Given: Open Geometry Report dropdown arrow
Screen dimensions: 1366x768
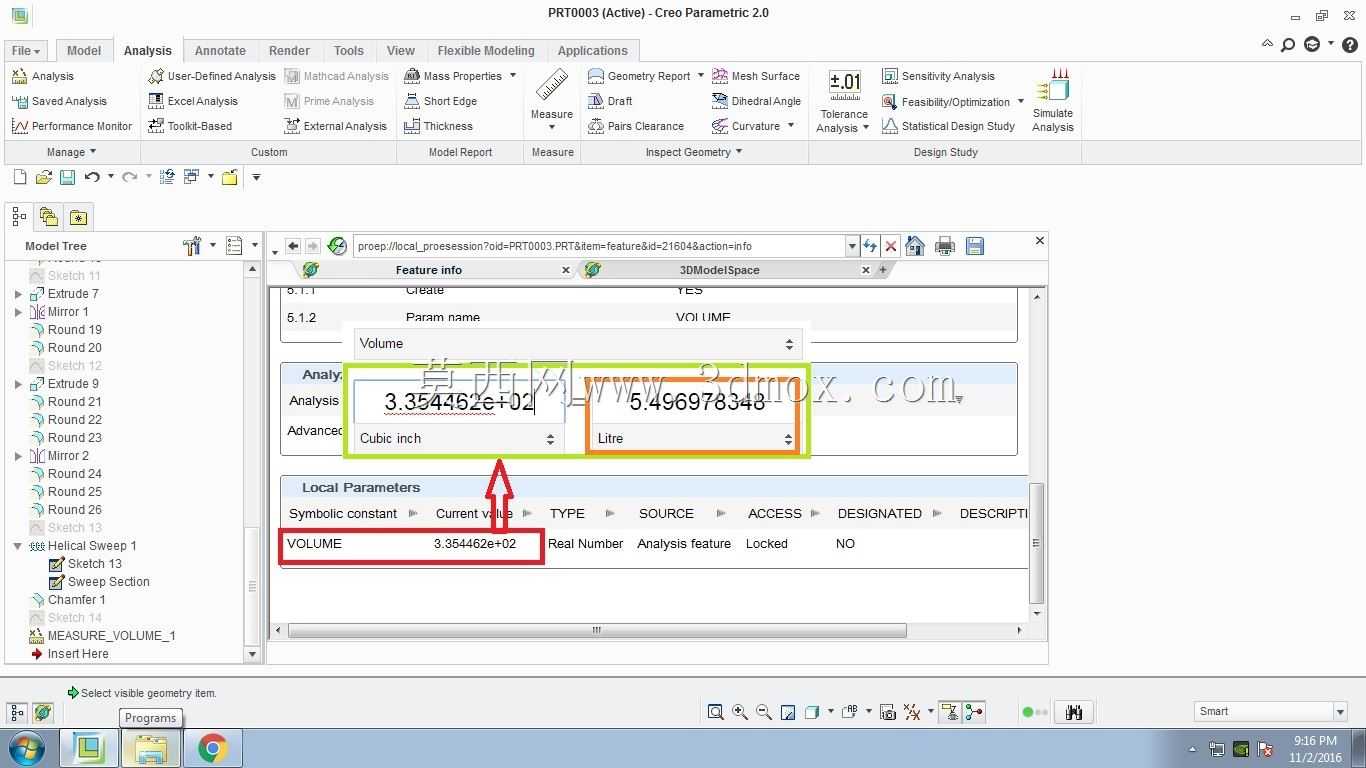Looking at the screenshot, I should [701, 76].
